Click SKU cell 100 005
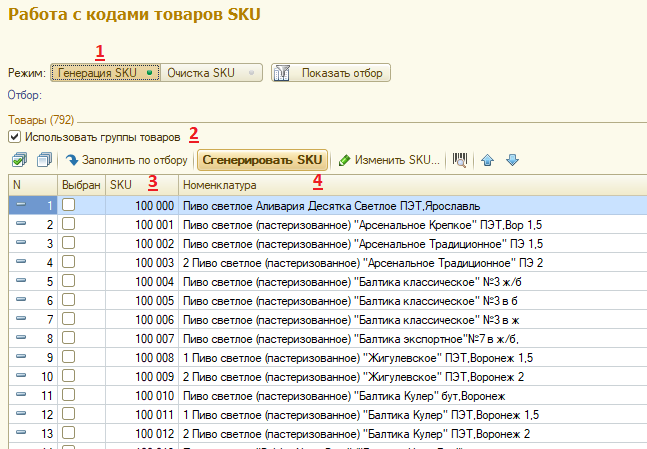647x449 pixels. coord(142,300)
